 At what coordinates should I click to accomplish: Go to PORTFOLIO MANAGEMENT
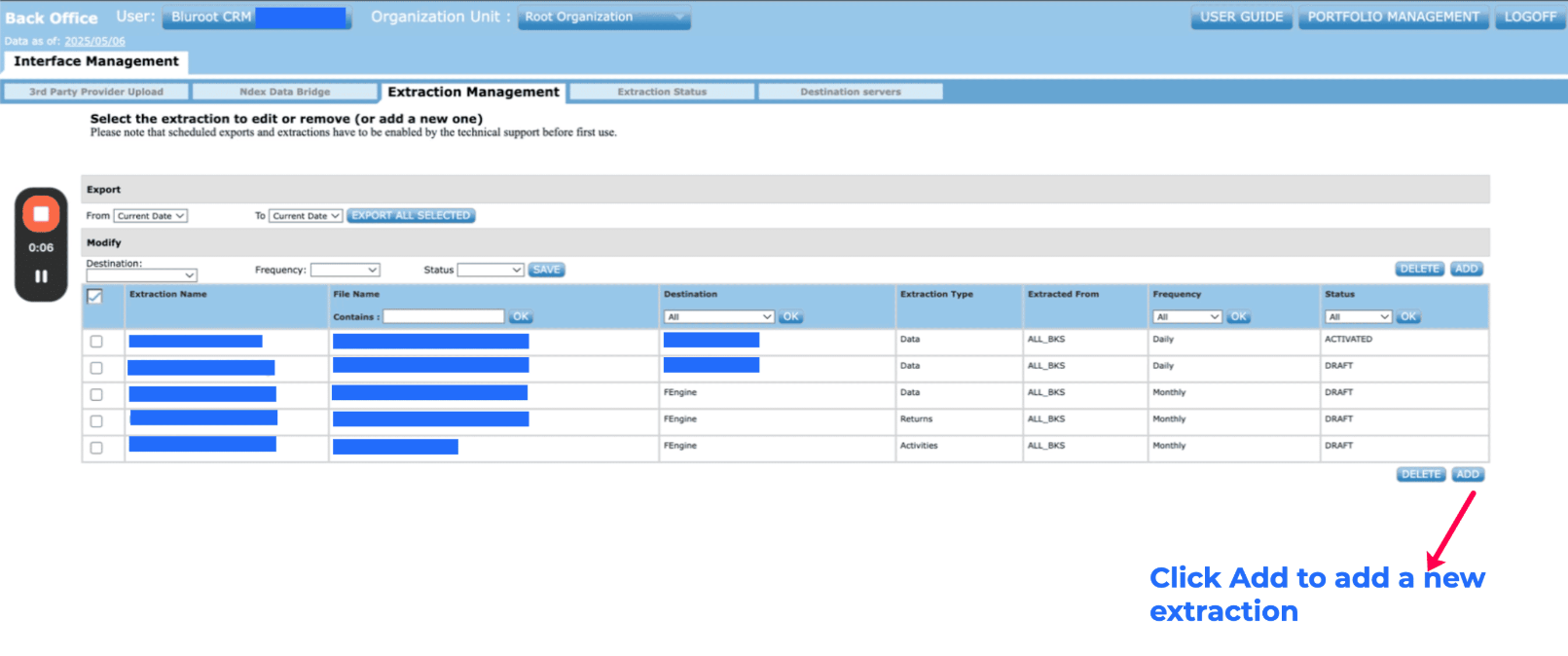tap(1393, 18)
